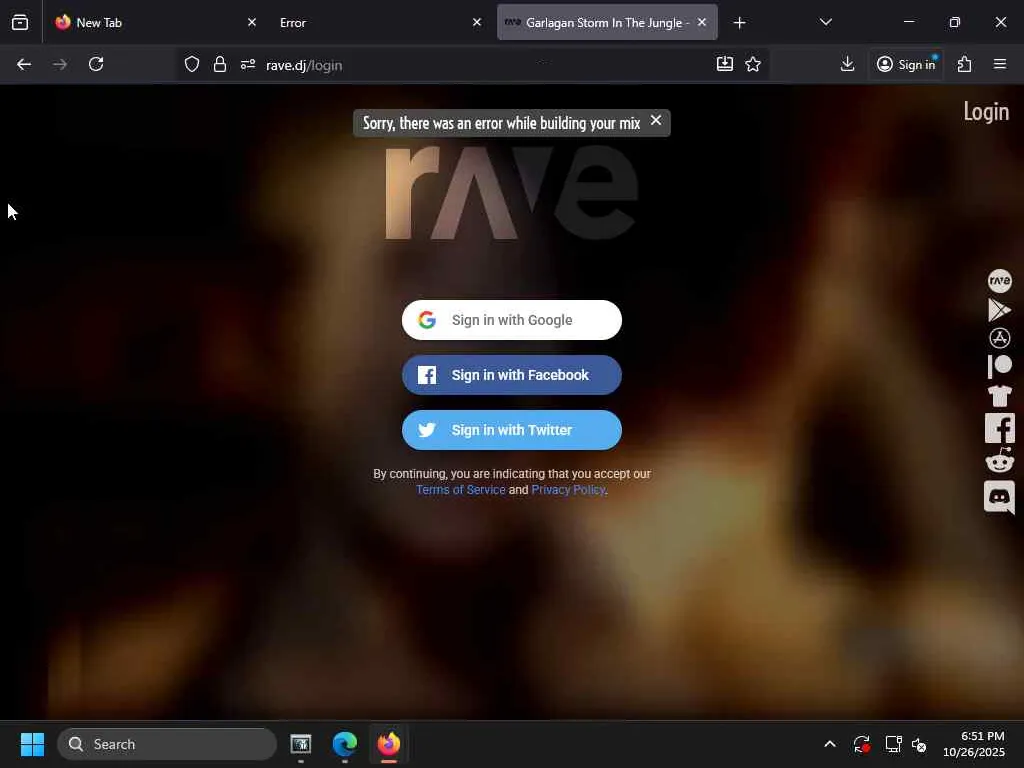Open the Reddit icon in sidebar

pyautogui.click(x=999, y=460)
